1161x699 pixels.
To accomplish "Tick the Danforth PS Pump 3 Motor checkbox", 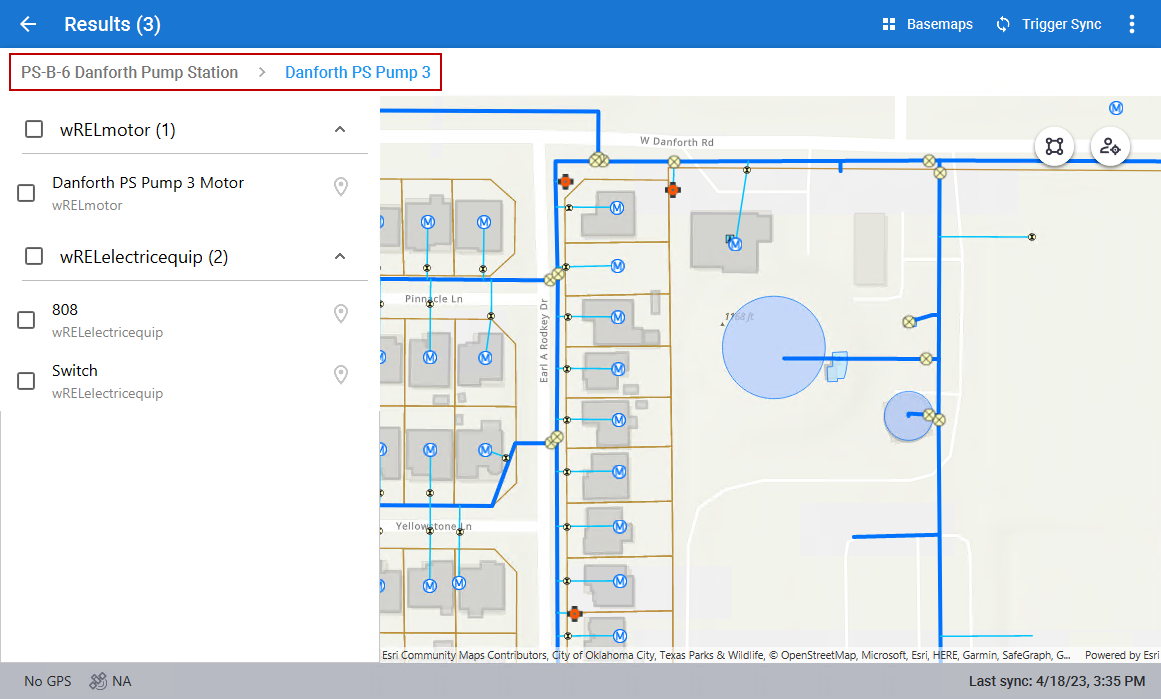I will tap(27, 193).
